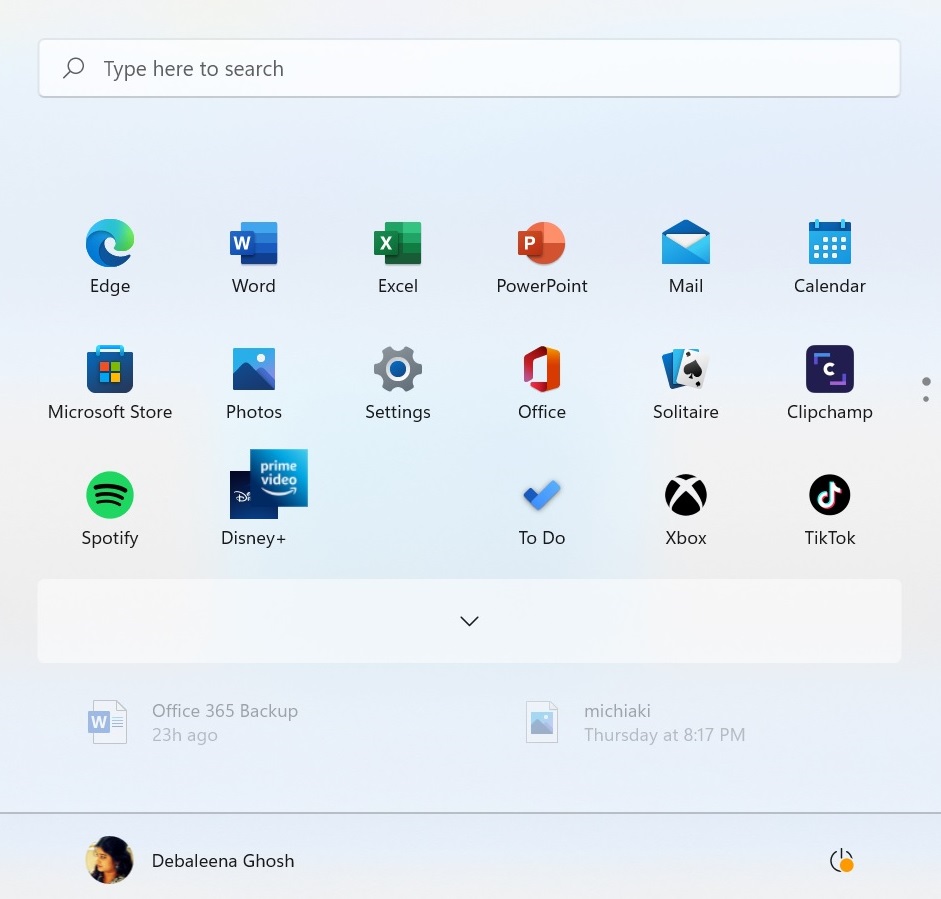This screenshot has width=941, height=899.
Task: Launch Microsoft Store
Action: click(110, 382)
